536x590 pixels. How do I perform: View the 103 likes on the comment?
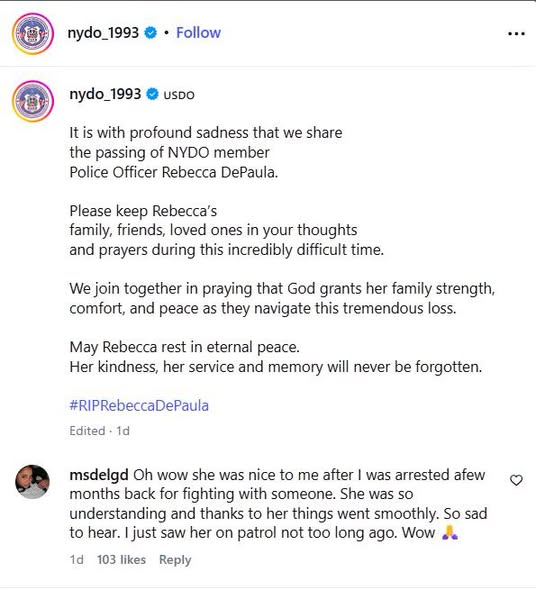121,560
